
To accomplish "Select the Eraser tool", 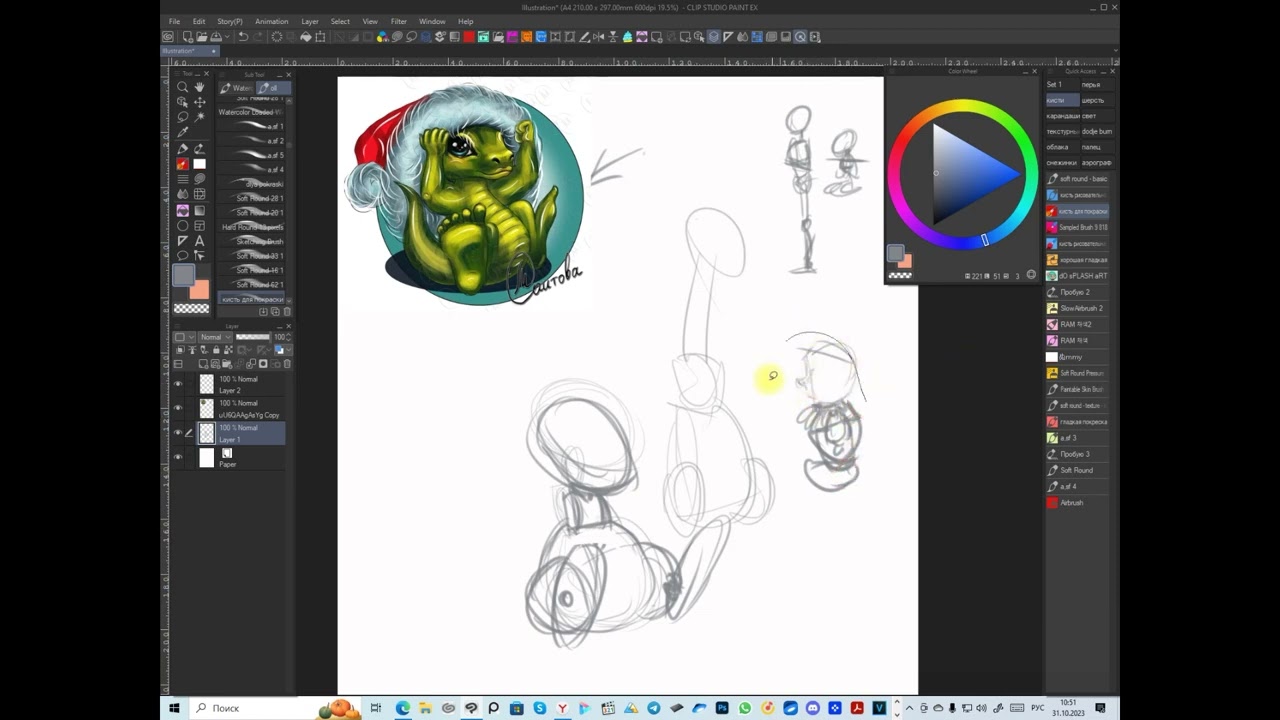I will (x=199, y=163).
